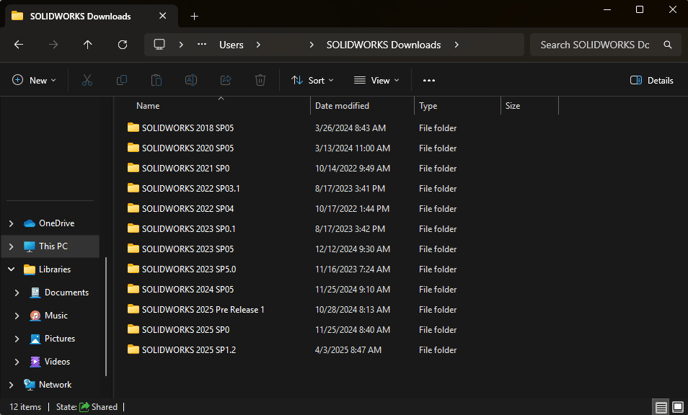This screenshot has height=415, width=688.
Task: Select OneDrive in navigation pane
Action: pos(57,223)
